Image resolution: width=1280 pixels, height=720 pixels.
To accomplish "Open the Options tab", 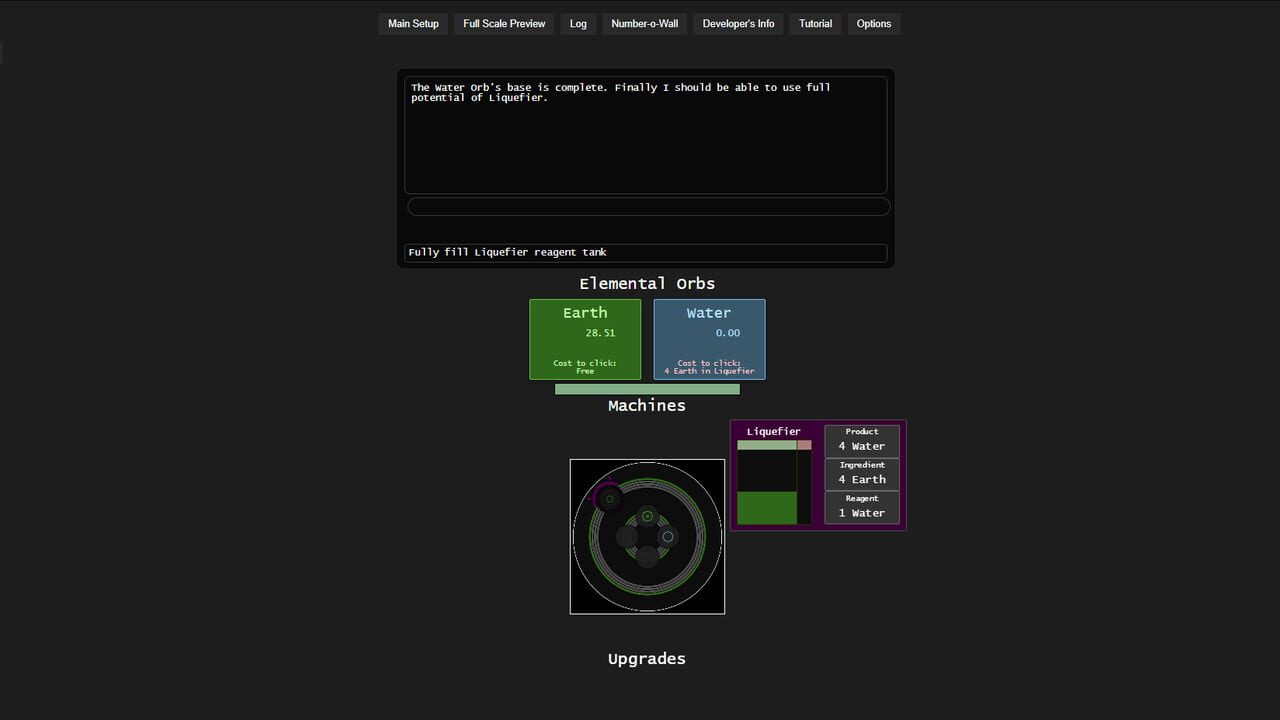I will coord(873,24).
